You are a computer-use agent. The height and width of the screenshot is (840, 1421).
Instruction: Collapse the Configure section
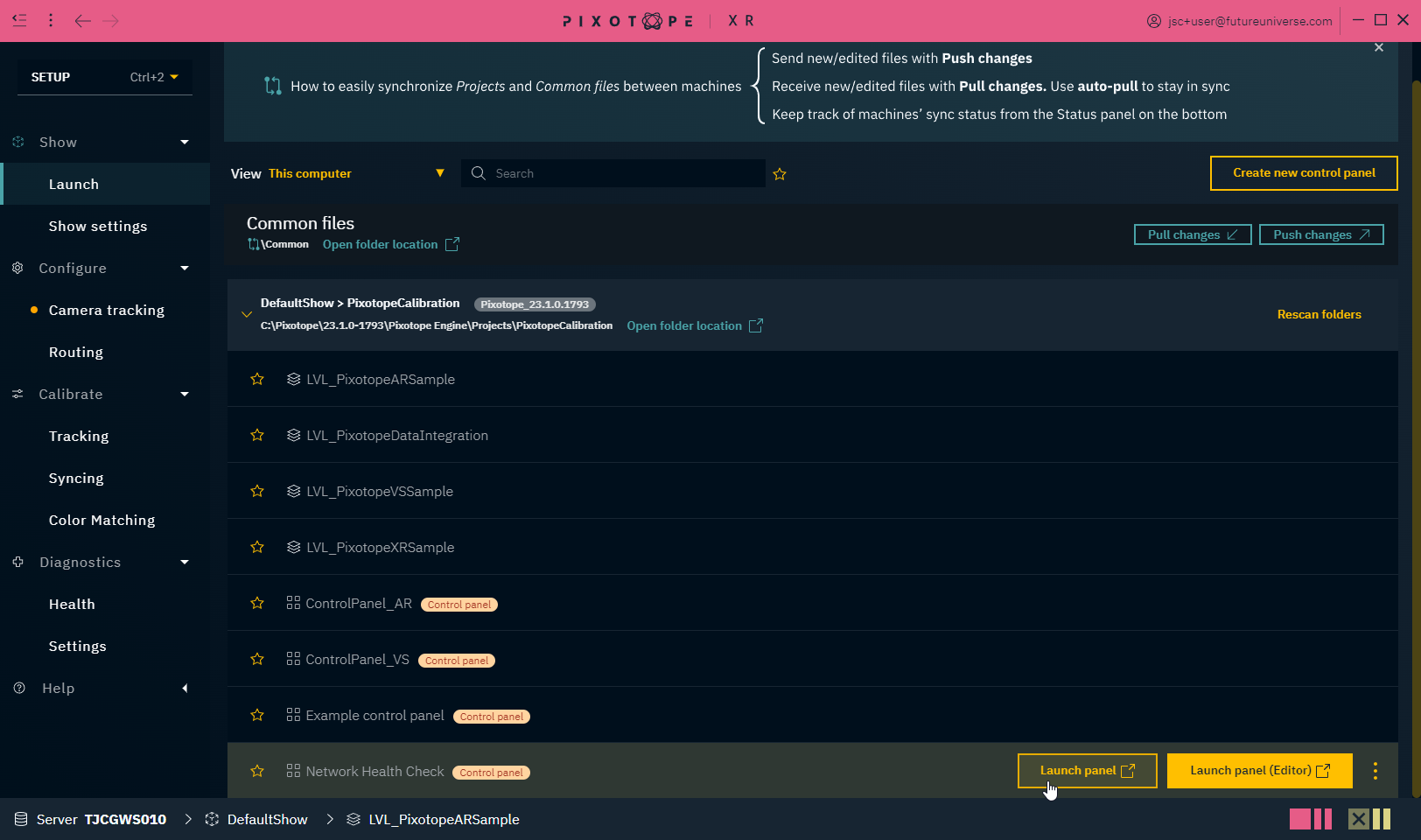coord(185,268)
